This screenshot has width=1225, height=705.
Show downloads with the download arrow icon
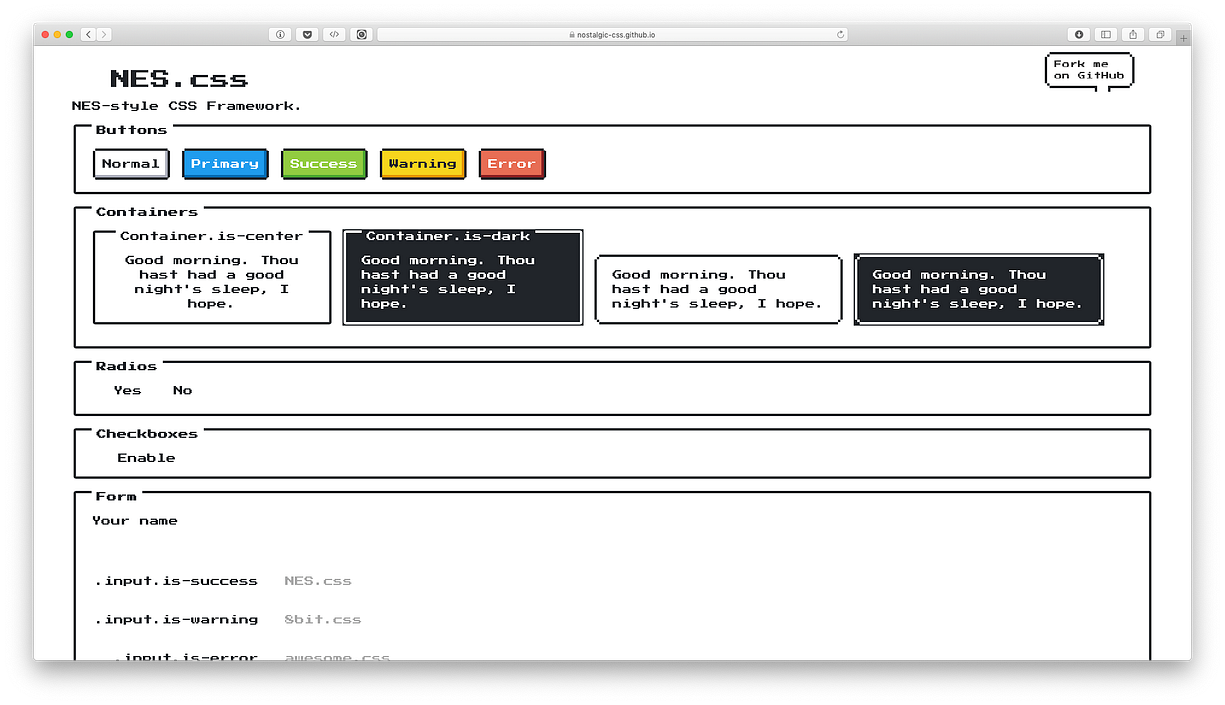(x=1079, y=34)
